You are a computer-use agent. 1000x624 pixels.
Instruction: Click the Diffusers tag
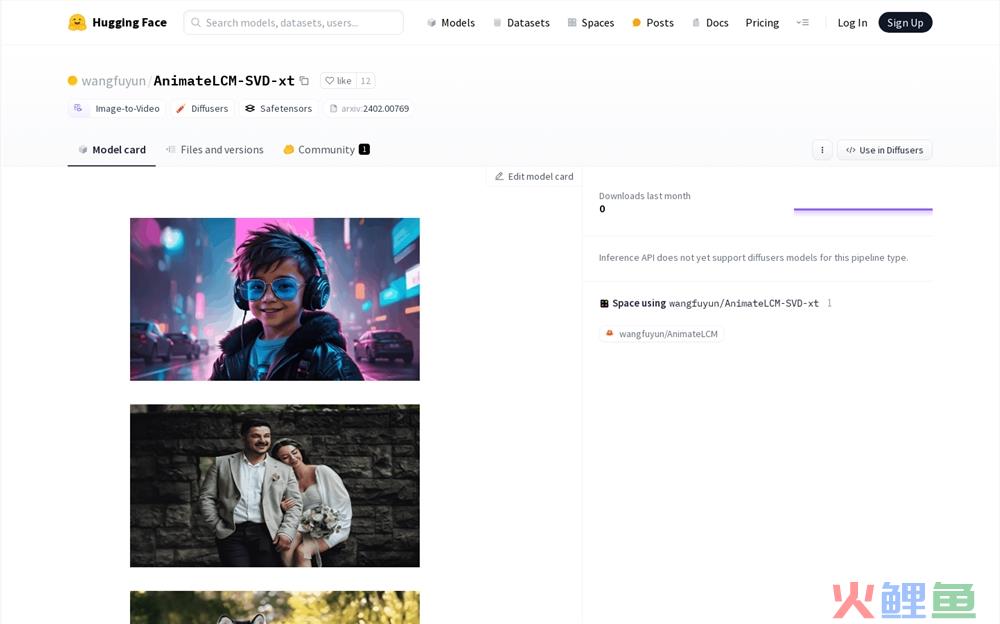(202, 108)
